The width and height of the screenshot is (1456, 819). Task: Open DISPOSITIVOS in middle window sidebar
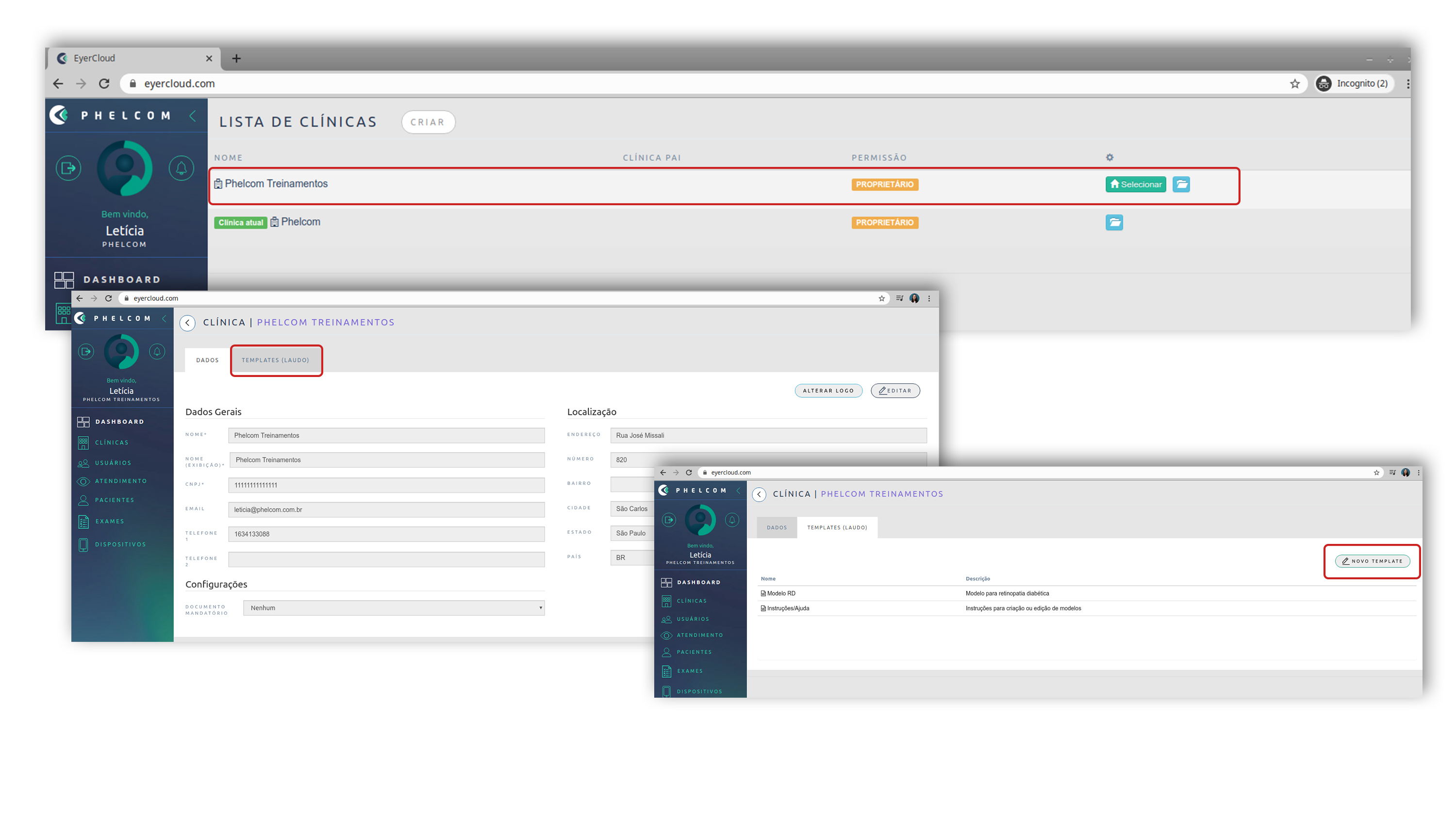tap(111, 544)
